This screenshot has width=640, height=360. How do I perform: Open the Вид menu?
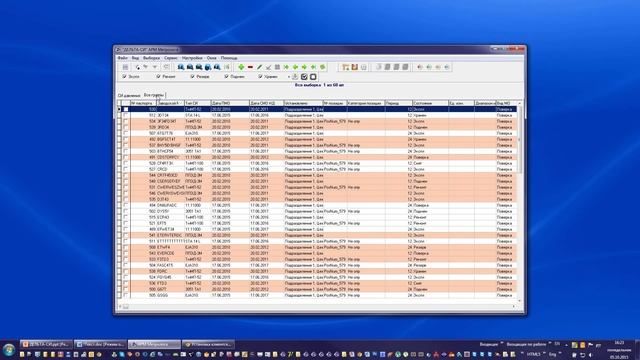pyautogui.click(x=135, y=58)
